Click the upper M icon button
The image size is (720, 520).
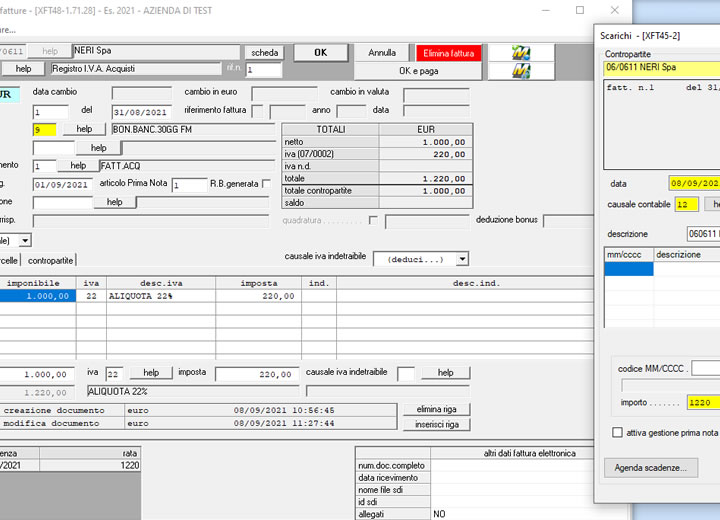click(521, 52)
